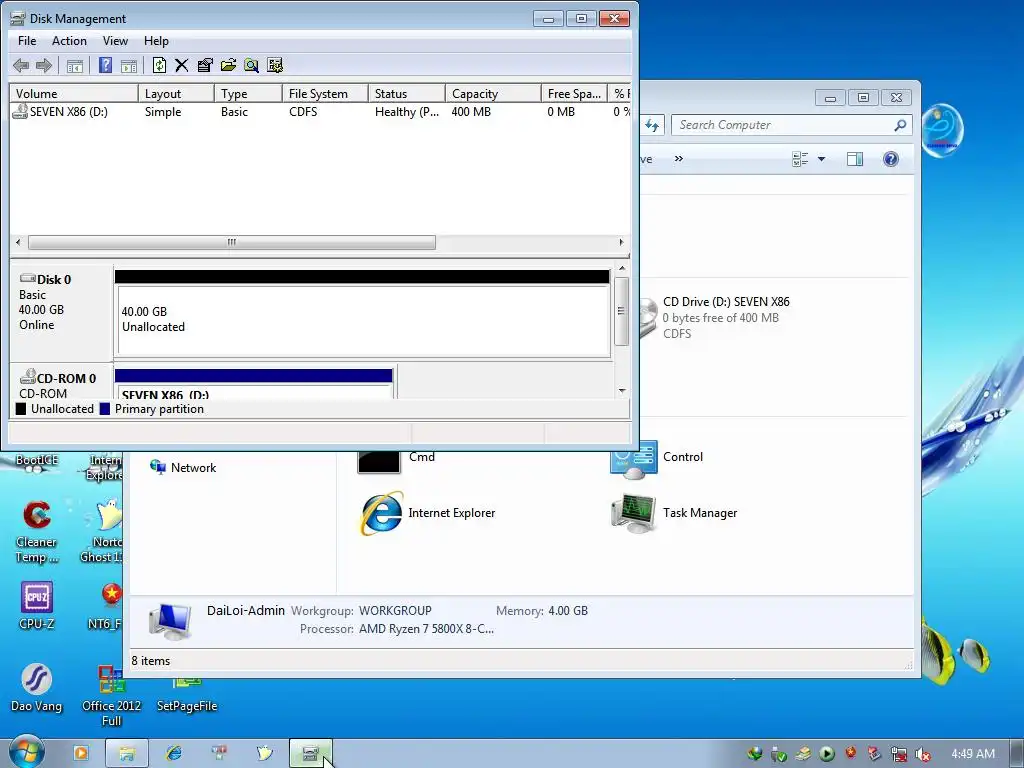1024x768 pixels.
Task: Open the File menu in Disk Management
Action: (27, 40)
